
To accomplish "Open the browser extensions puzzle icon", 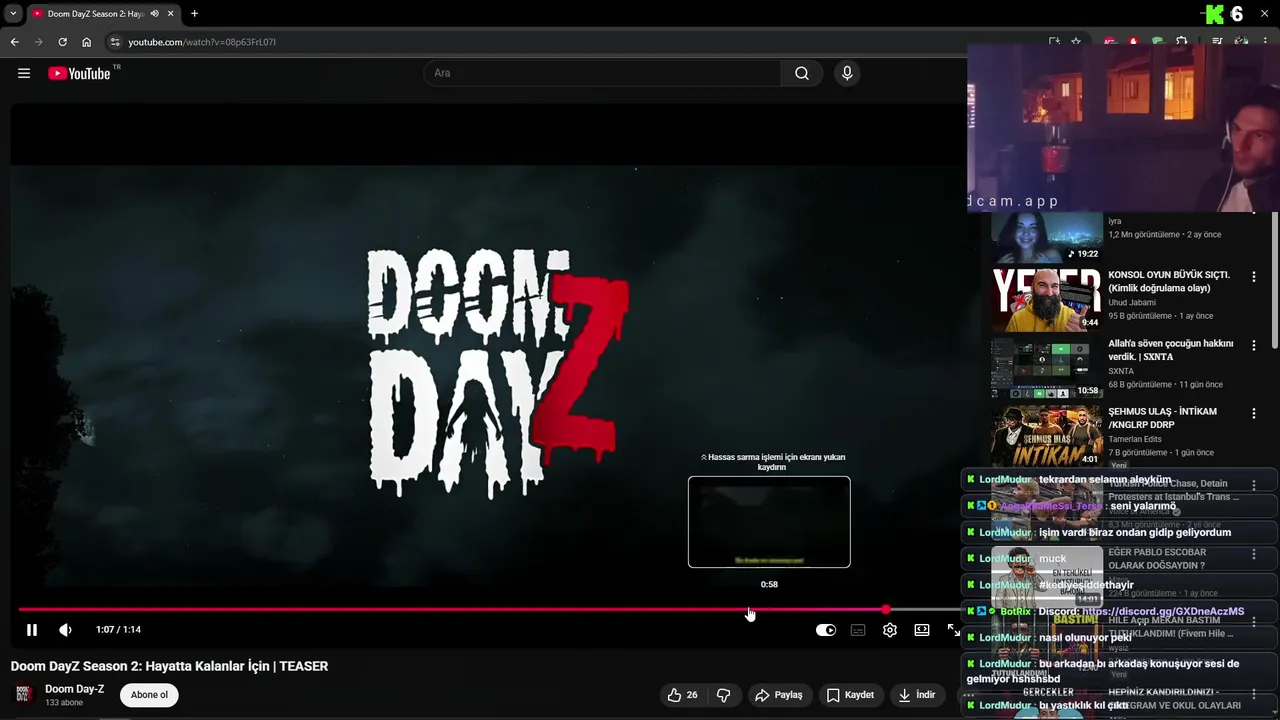I will [x=1181, y=42].
